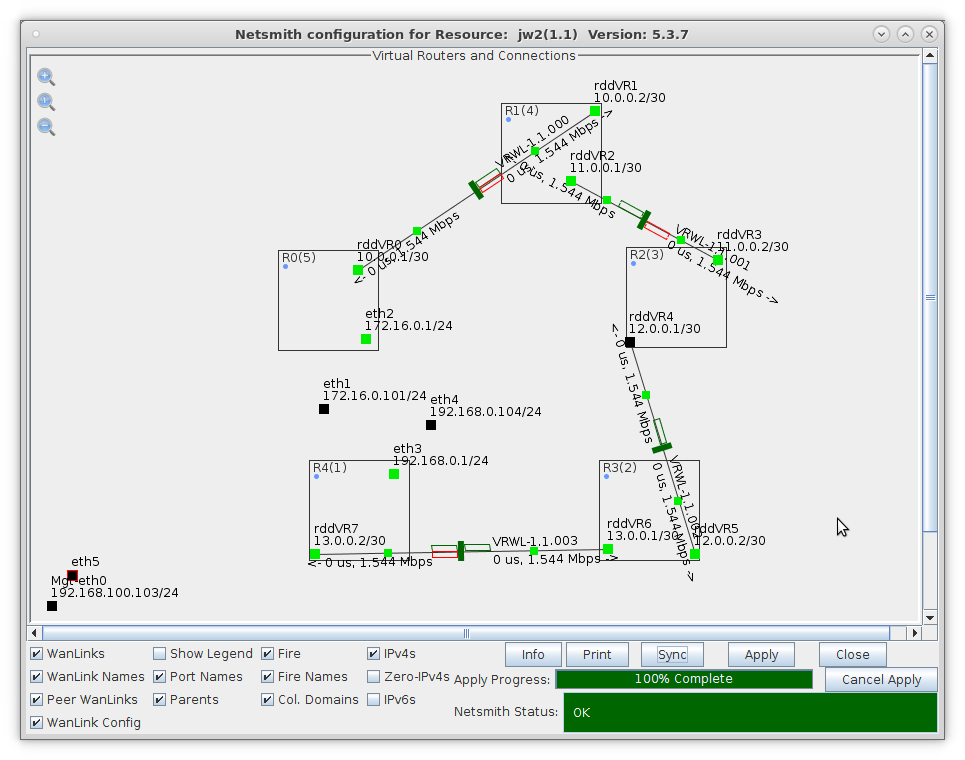Open the Info dialog button
This screenshot has height=760, width=965.
pos(533,655)
